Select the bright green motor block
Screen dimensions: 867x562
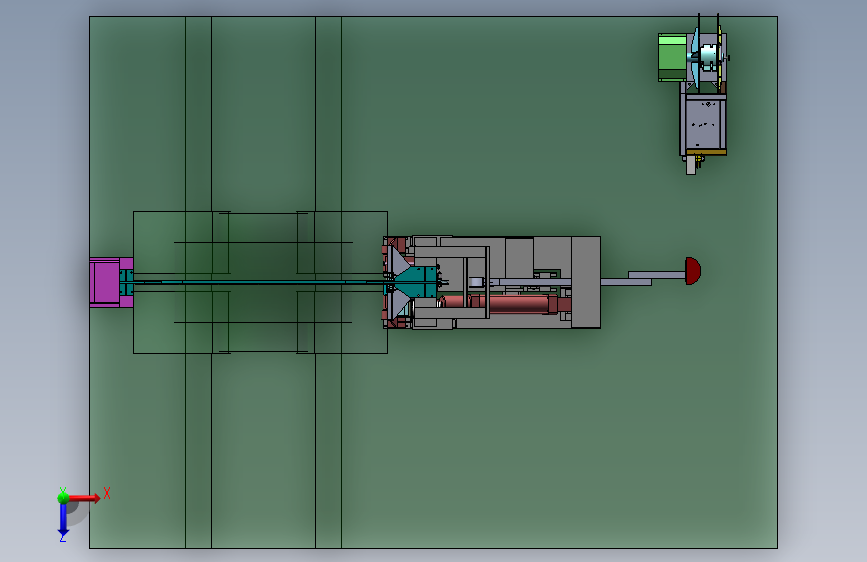coord(672,57)
